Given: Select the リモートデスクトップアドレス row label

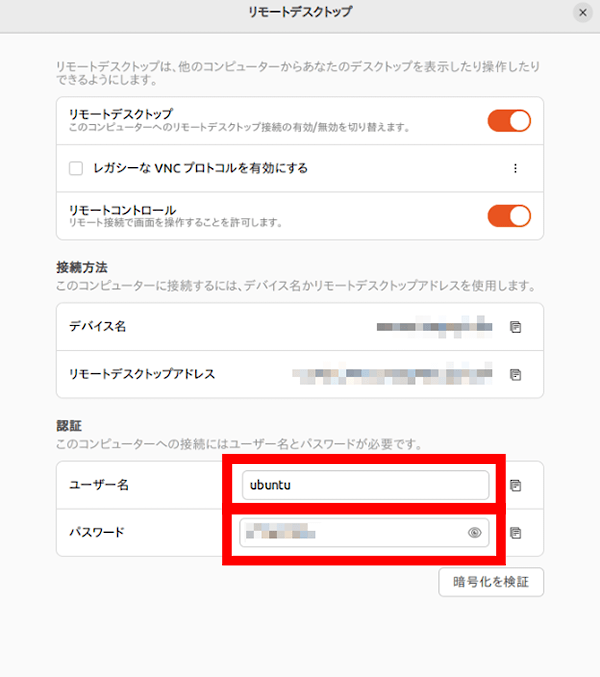Looking at the screenshot, I should [142, 375].
